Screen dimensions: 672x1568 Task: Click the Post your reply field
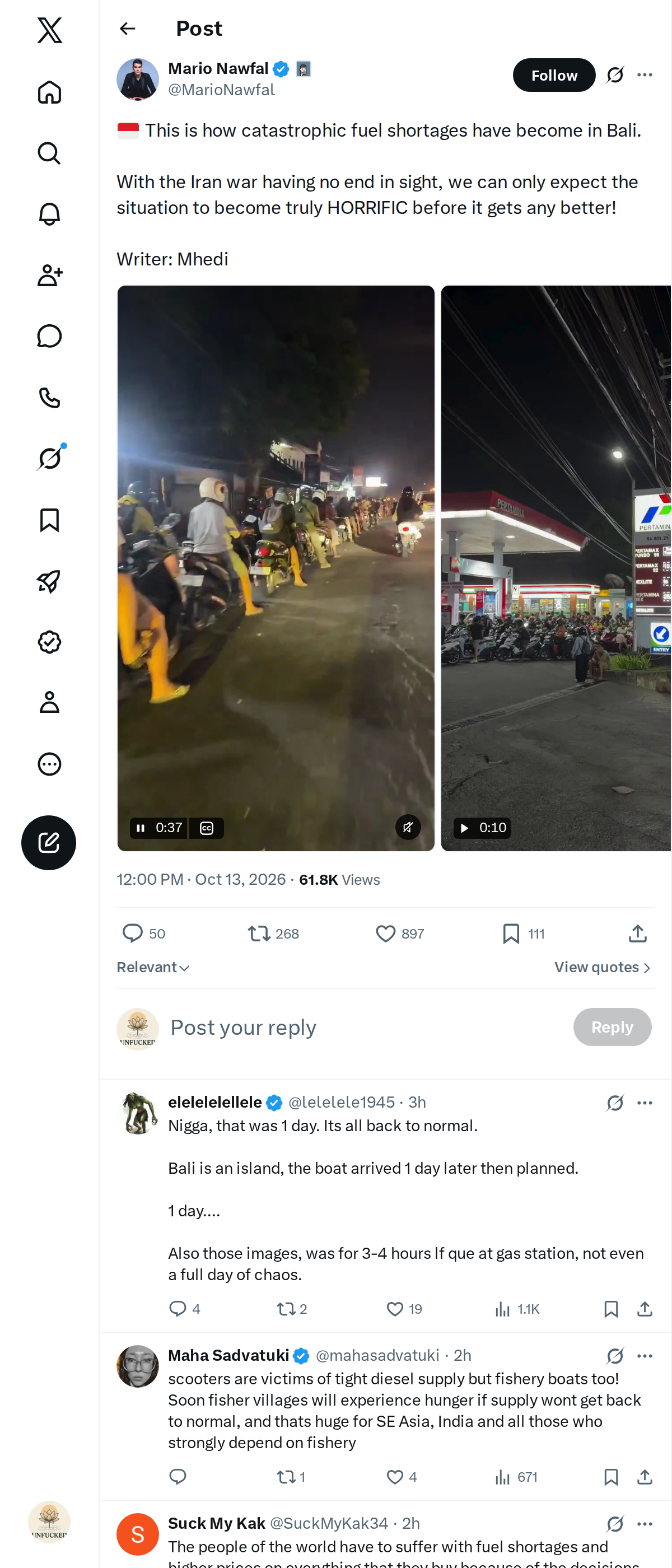pos(365,1028)
